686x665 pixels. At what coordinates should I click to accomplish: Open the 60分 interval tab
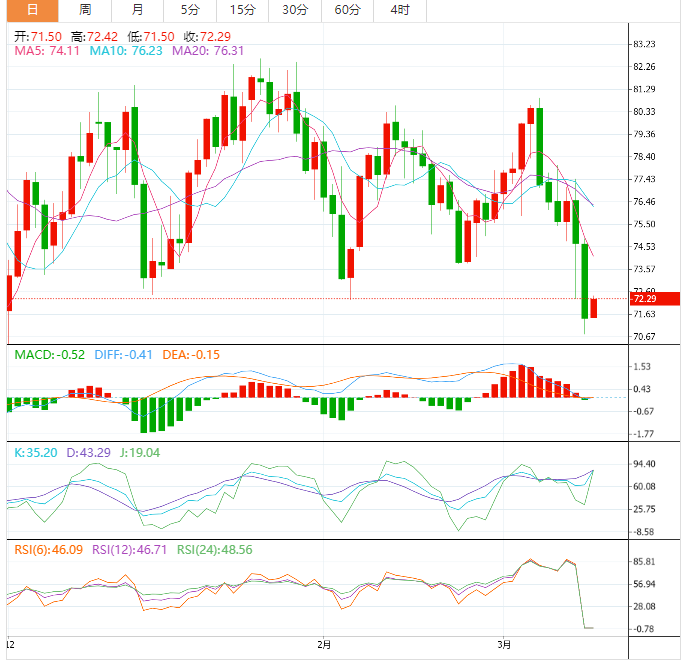(x=347, y=10)
